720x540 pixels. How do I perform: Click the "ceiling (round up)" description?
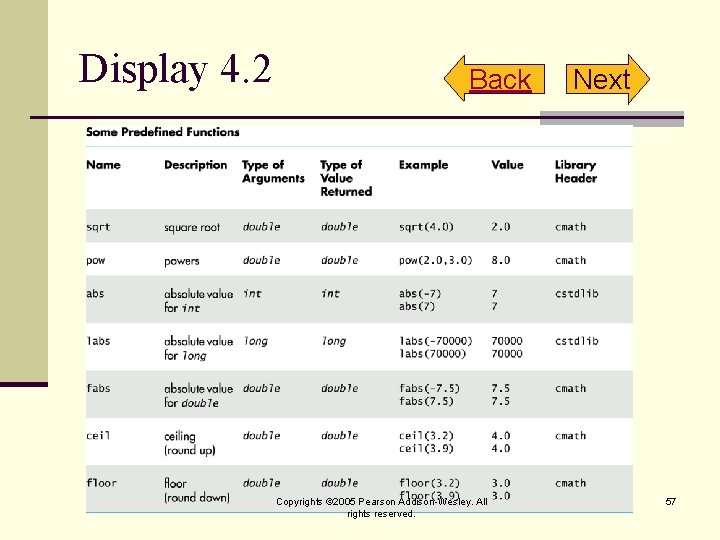(190, 443)
